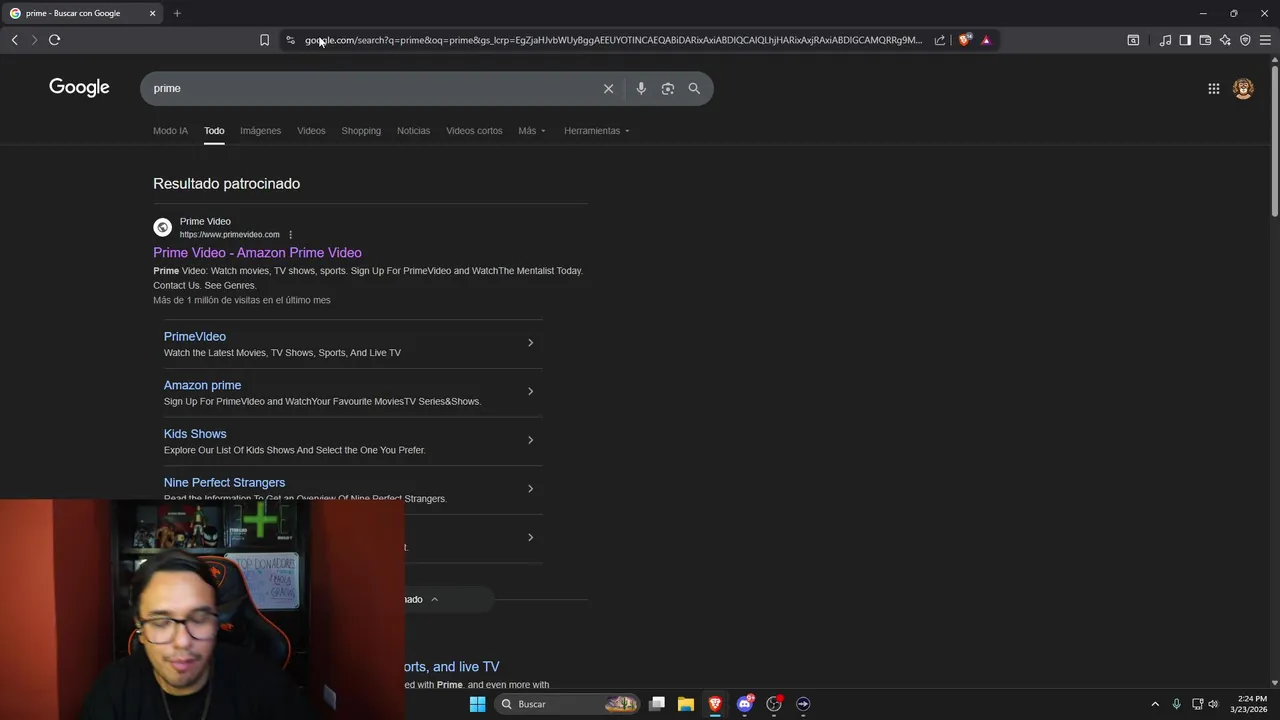Expand the 'Herramientas' dropdown

tap(597, 131)
